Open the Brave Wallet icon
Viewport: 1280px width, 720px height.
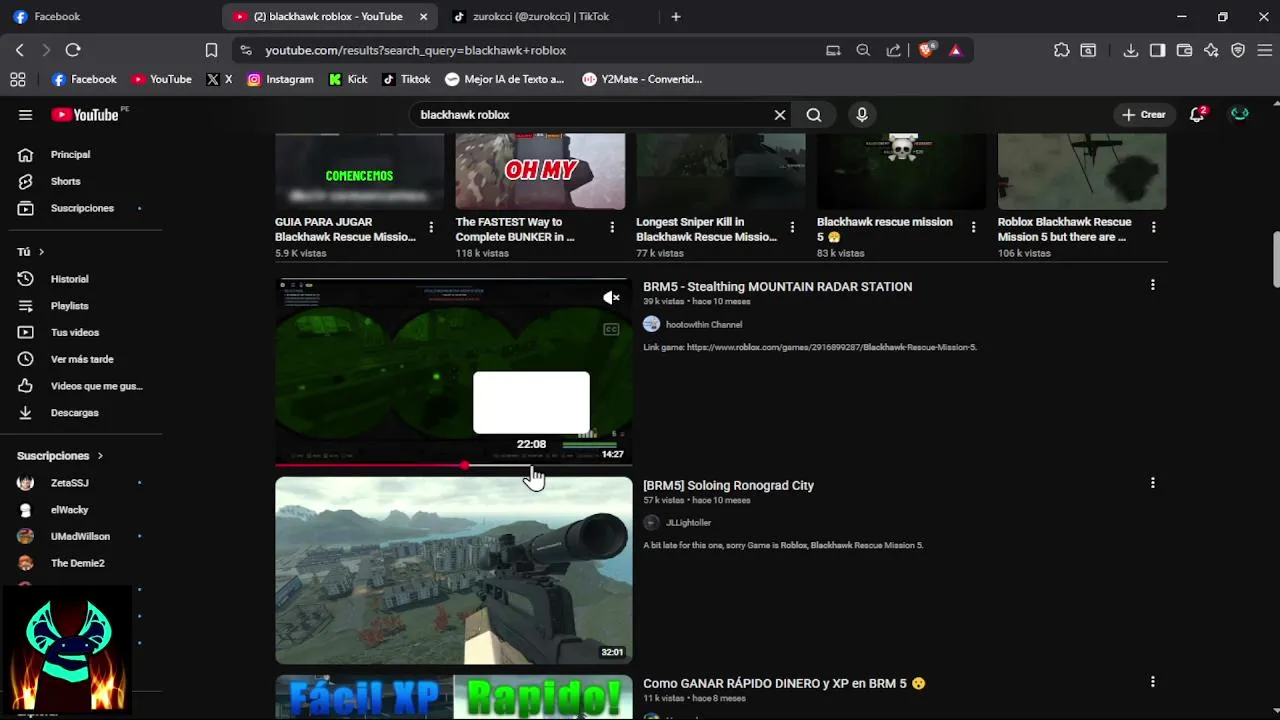coord(1184,50)
